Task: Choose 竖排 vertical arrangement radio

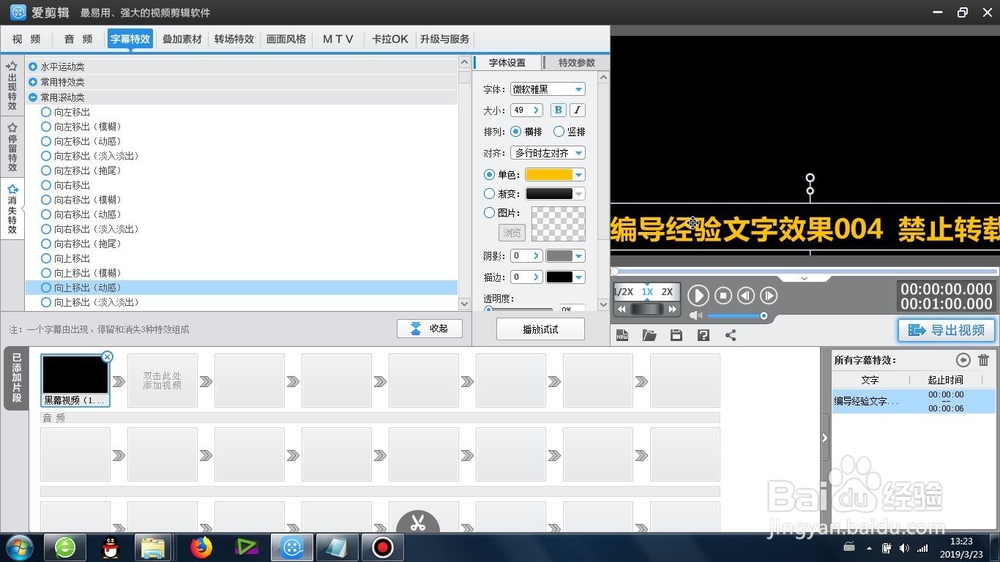Action: [559, 131]
